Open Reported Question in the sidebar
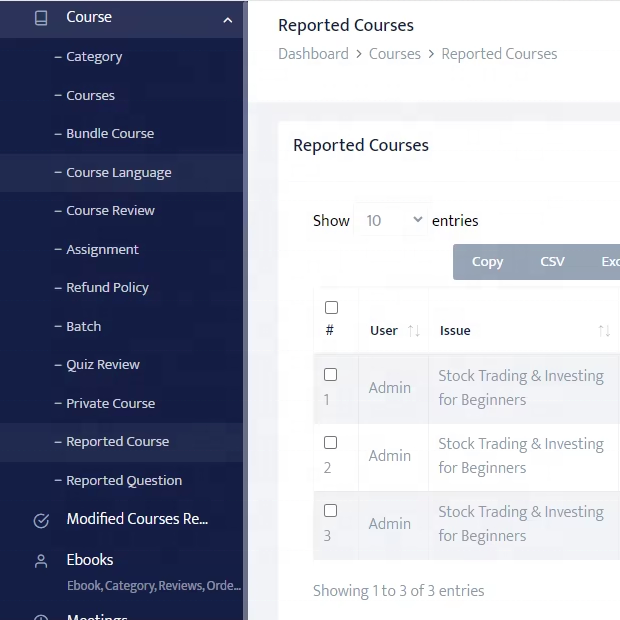 pyautogui.click(x=124, y=481)
